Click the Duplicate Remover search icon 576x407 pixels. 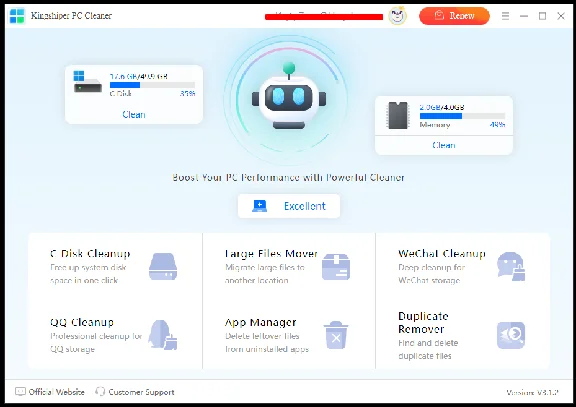click(511, 335)
